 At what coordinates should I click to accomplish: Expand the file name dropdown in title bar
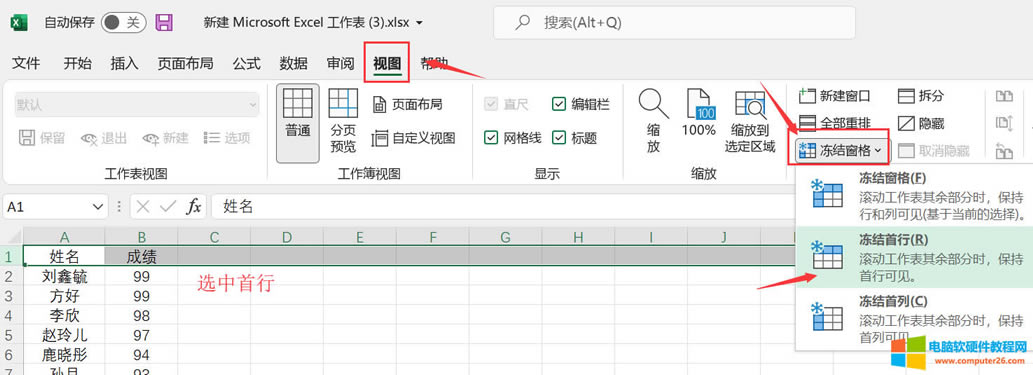[x=420, y=23]
